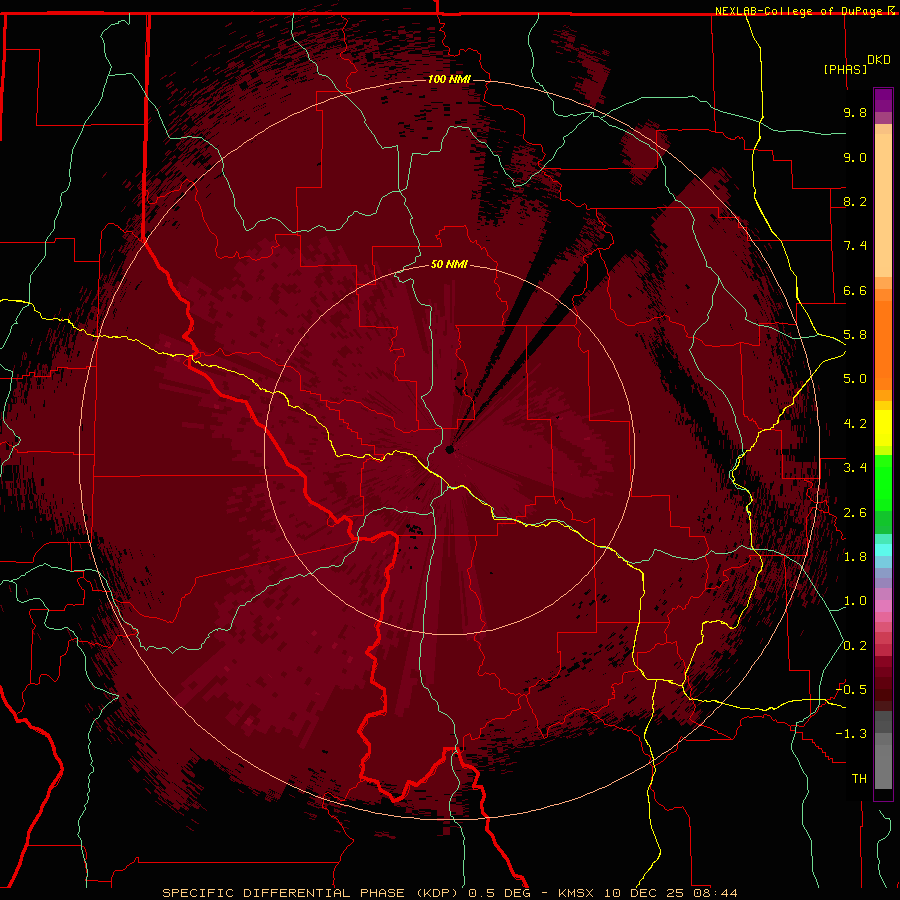The height and width of the screenshot is (900, 900).
Task: Click the 5.0 color scale value
Action: pos(855,379)
